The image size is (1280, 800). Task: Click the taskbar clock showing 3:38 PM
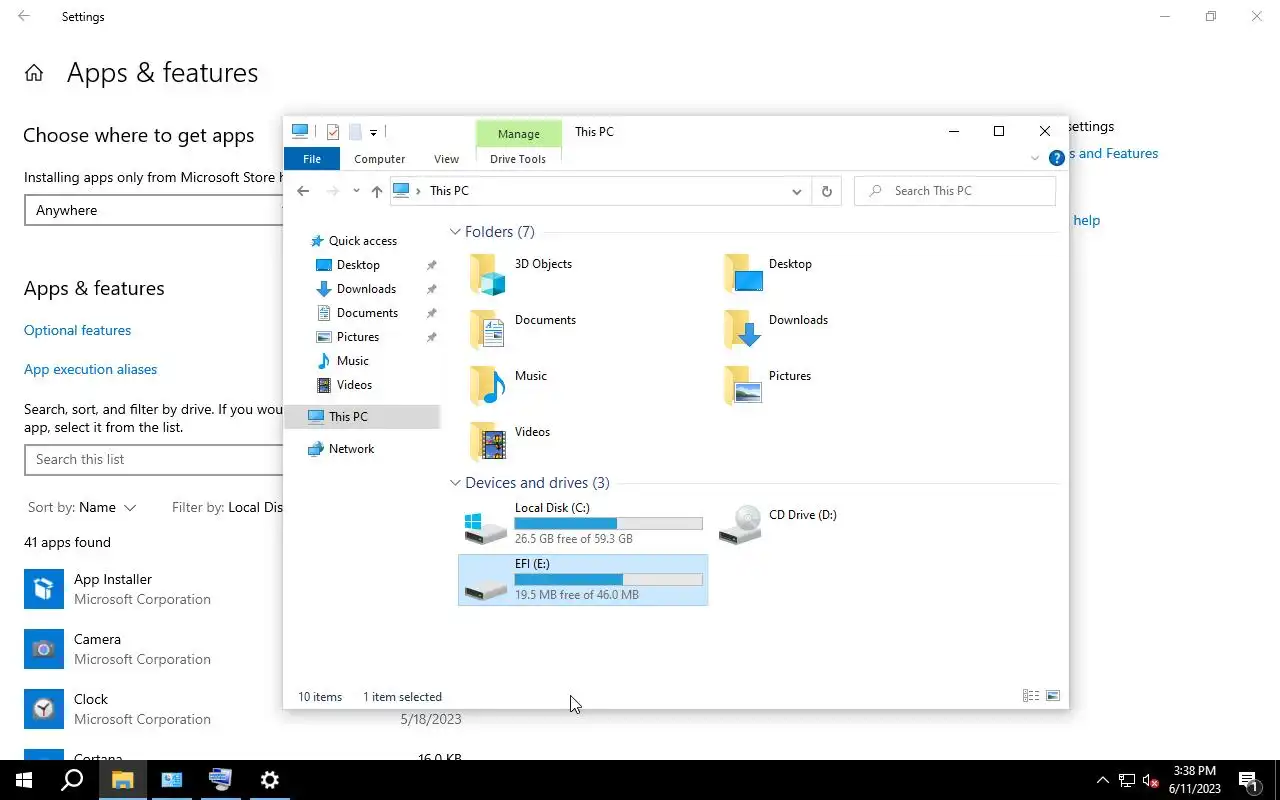point(1195,780)
